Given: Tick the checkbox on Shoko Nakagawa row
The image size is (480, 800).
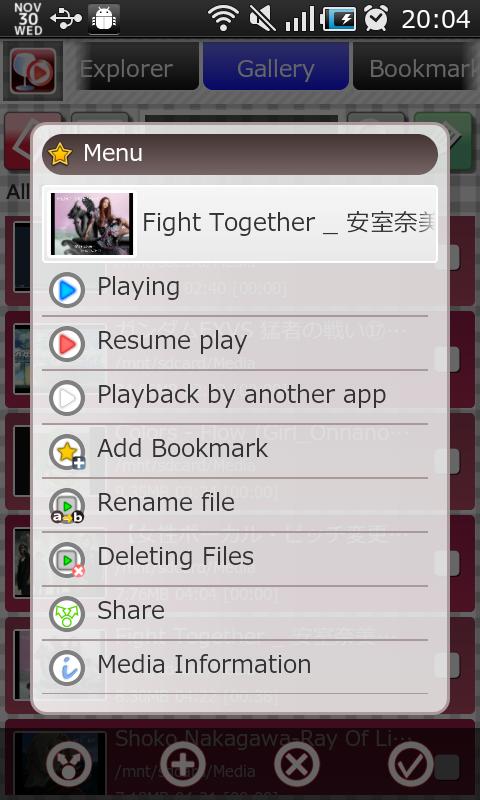Looking at the screenshot, I should 447,768.
